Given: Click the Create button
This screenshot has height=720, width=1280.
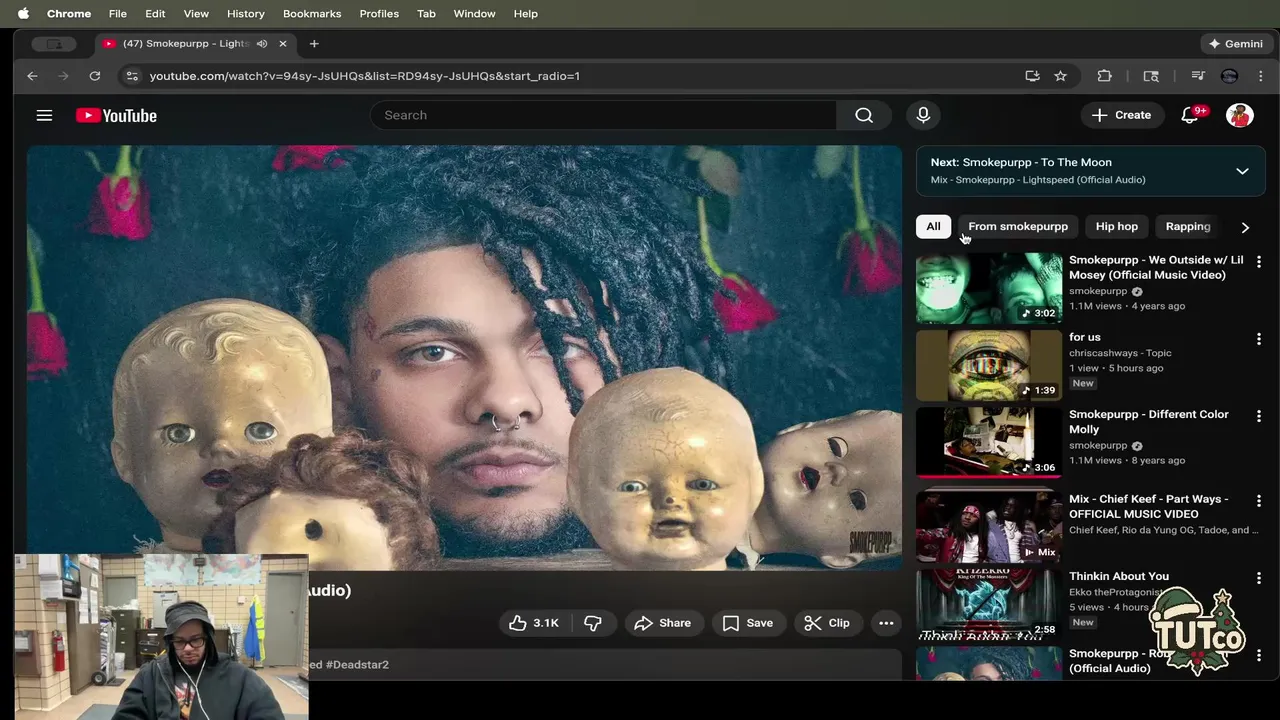Looking at the screenshot, I should (1122, 115).
